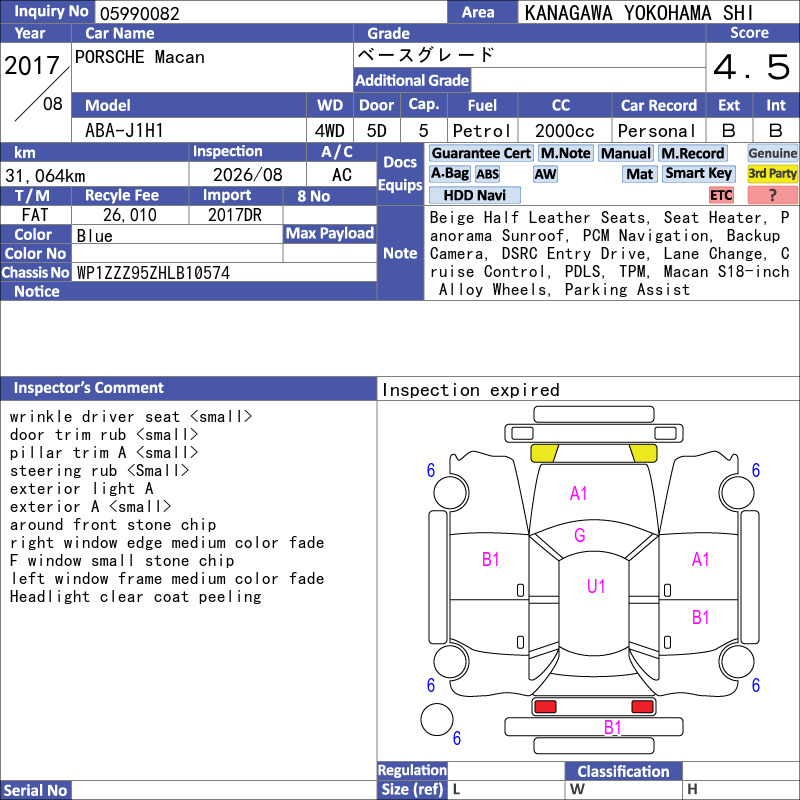Select the M.Record badge

(x=692, y=153)
